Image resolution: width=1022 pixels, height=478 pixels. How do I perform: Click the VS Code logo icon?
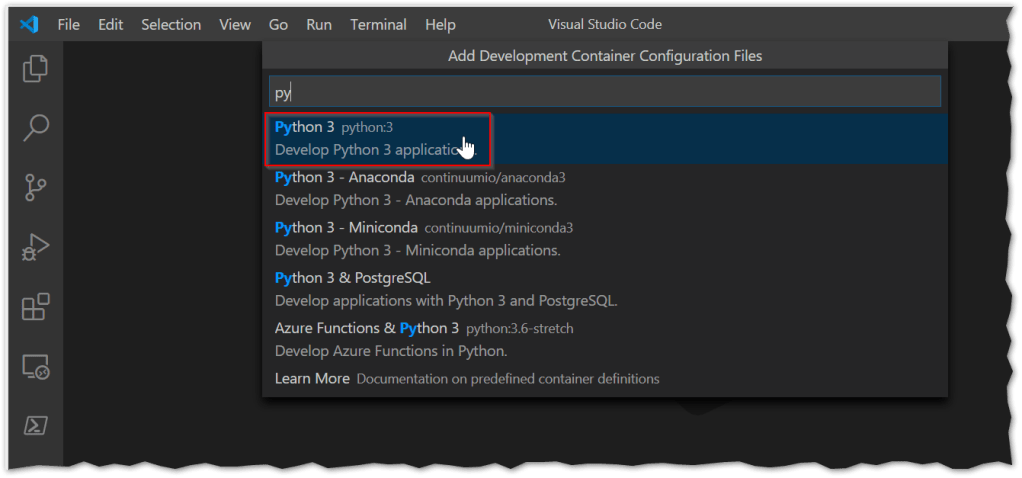(29, 24)
